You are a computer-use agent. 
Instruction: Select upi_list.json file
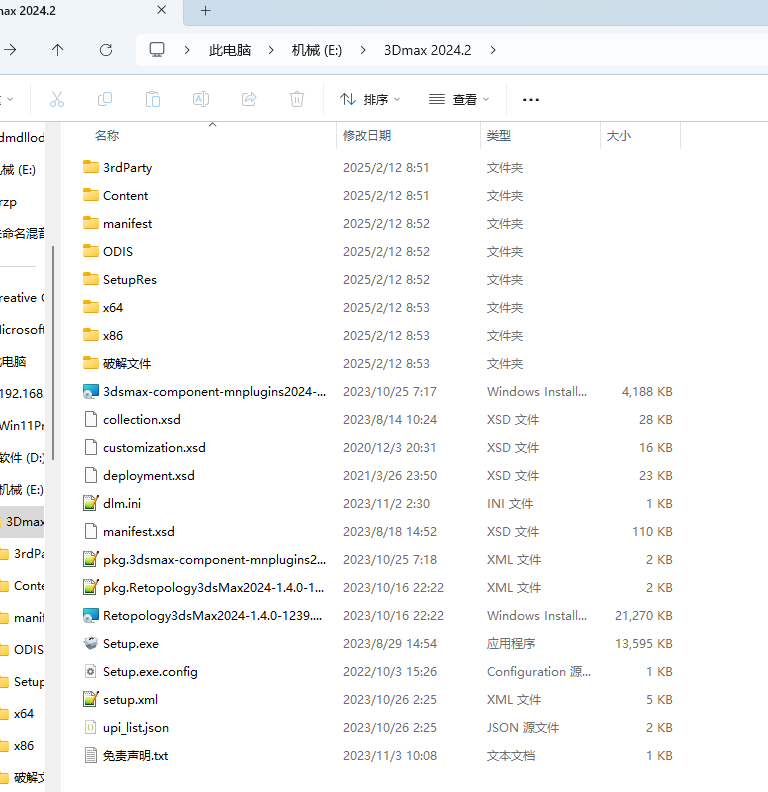(126, 728)
